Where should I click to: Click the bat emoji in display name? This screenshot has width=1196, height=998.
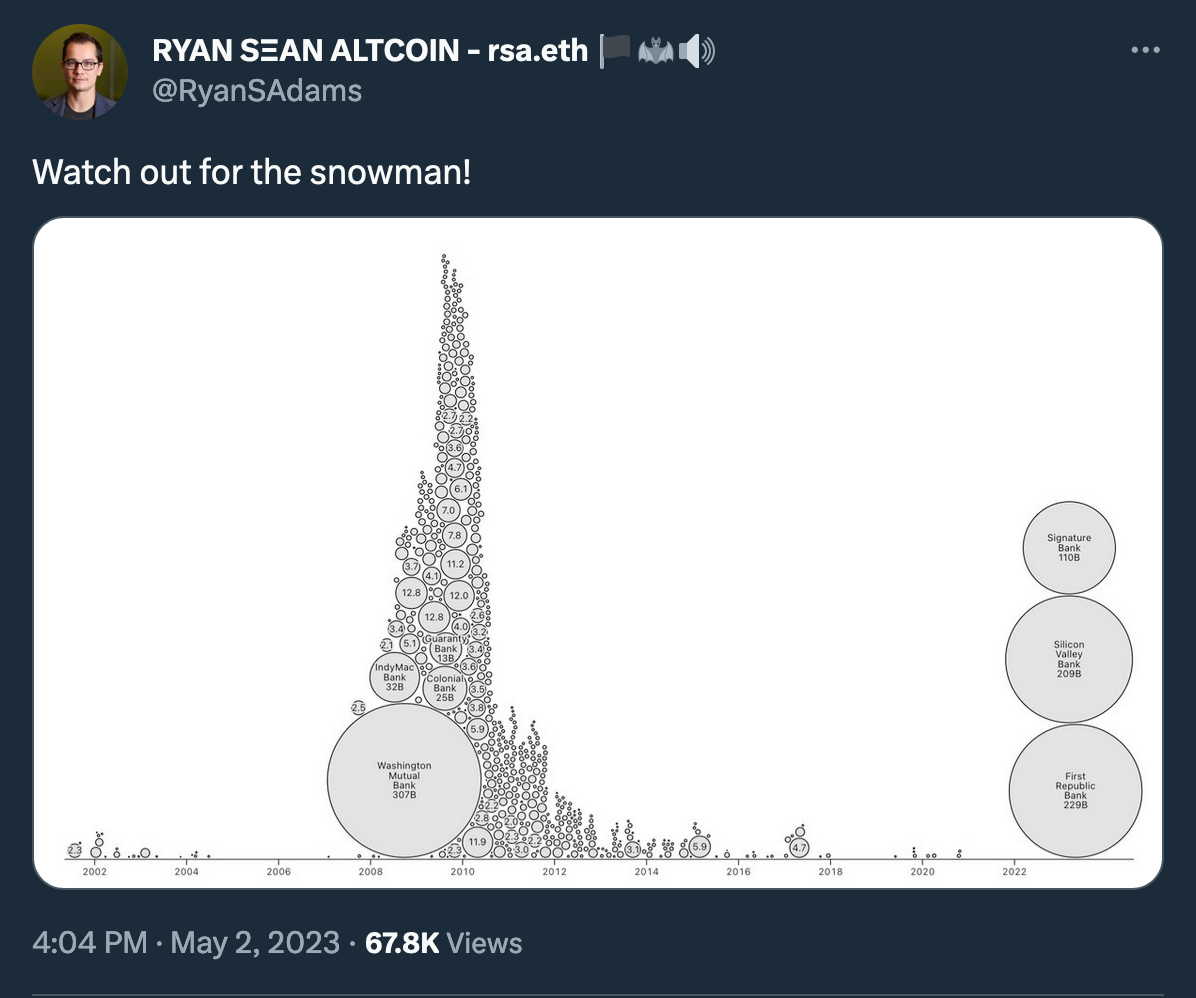click(x=655, y=51)
